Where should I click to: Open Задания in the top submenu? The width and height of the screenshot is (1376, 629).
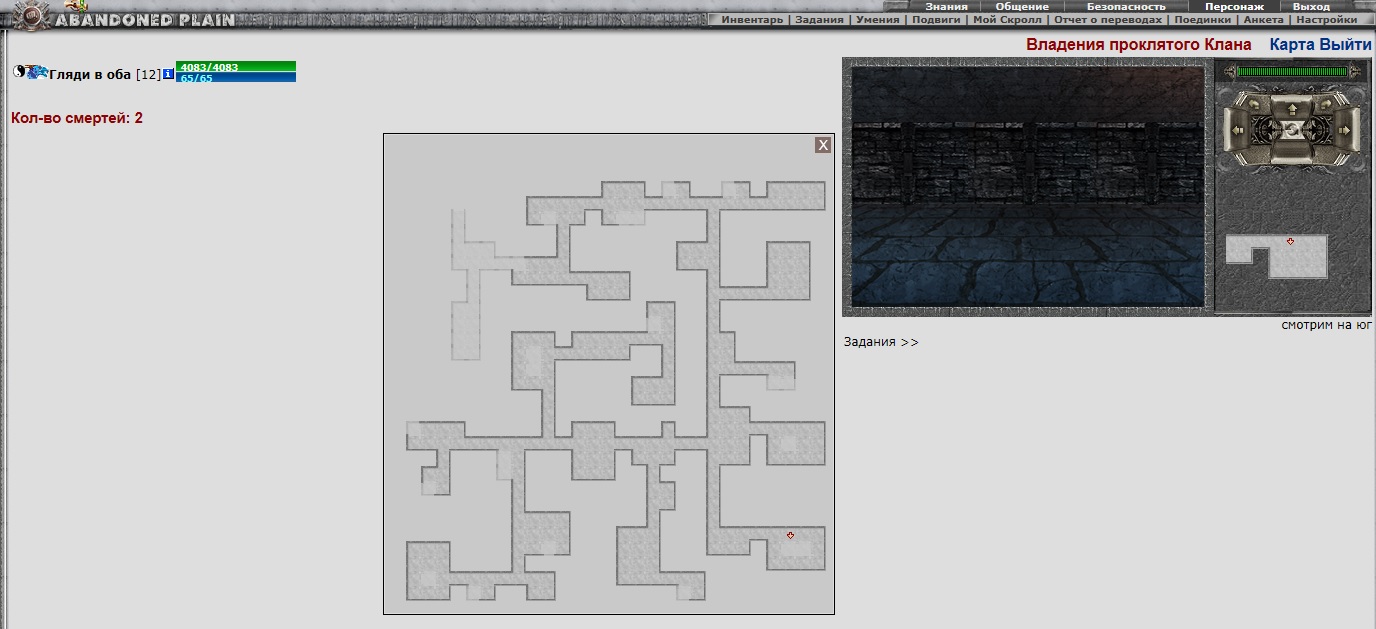point(819,19)
